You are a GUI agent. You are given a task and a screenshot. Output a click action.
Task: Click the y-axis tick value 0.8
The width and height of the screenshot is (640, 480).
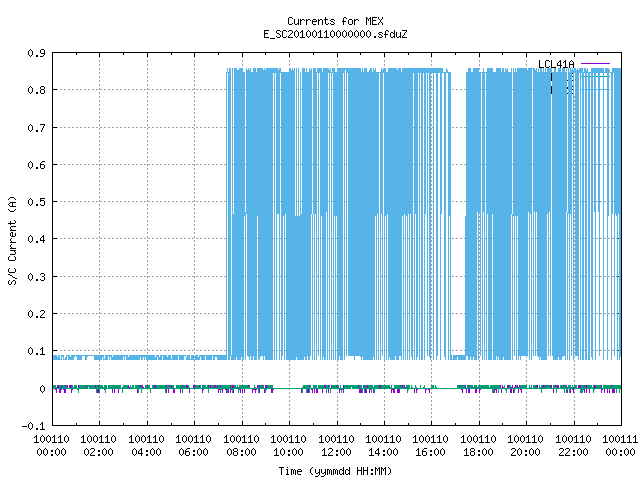36,90
